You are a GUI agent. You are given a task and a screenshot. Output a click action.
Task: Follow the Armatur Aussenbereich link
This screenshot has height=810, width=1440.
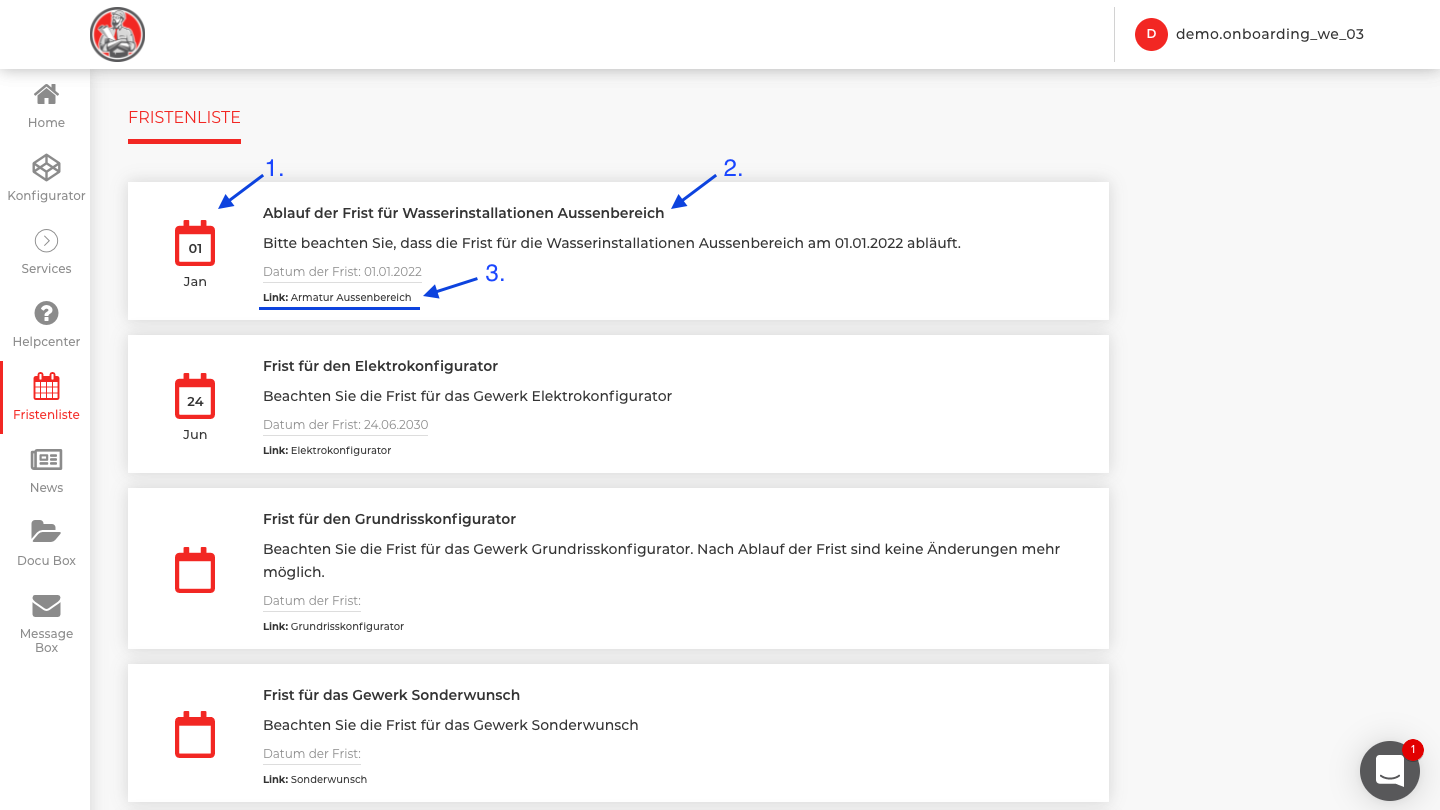(x=350, y=297)
